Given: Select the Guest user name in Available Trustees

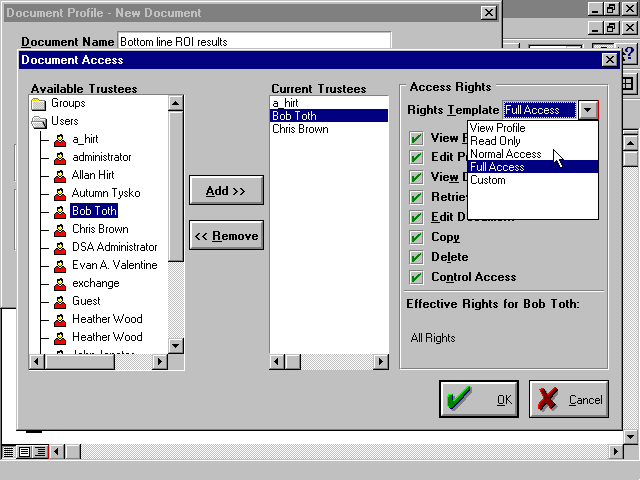Looking at the screenshot, I should pyautogui.click(x=86, y=301).
